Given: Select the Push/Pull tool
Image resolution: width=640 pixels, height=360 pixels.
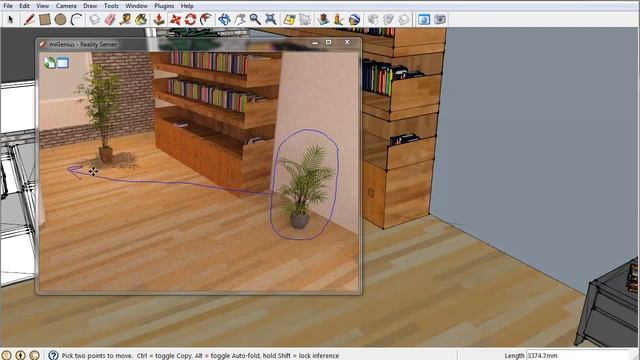Looking at the screenshot, I should click(x=159, y=19).
